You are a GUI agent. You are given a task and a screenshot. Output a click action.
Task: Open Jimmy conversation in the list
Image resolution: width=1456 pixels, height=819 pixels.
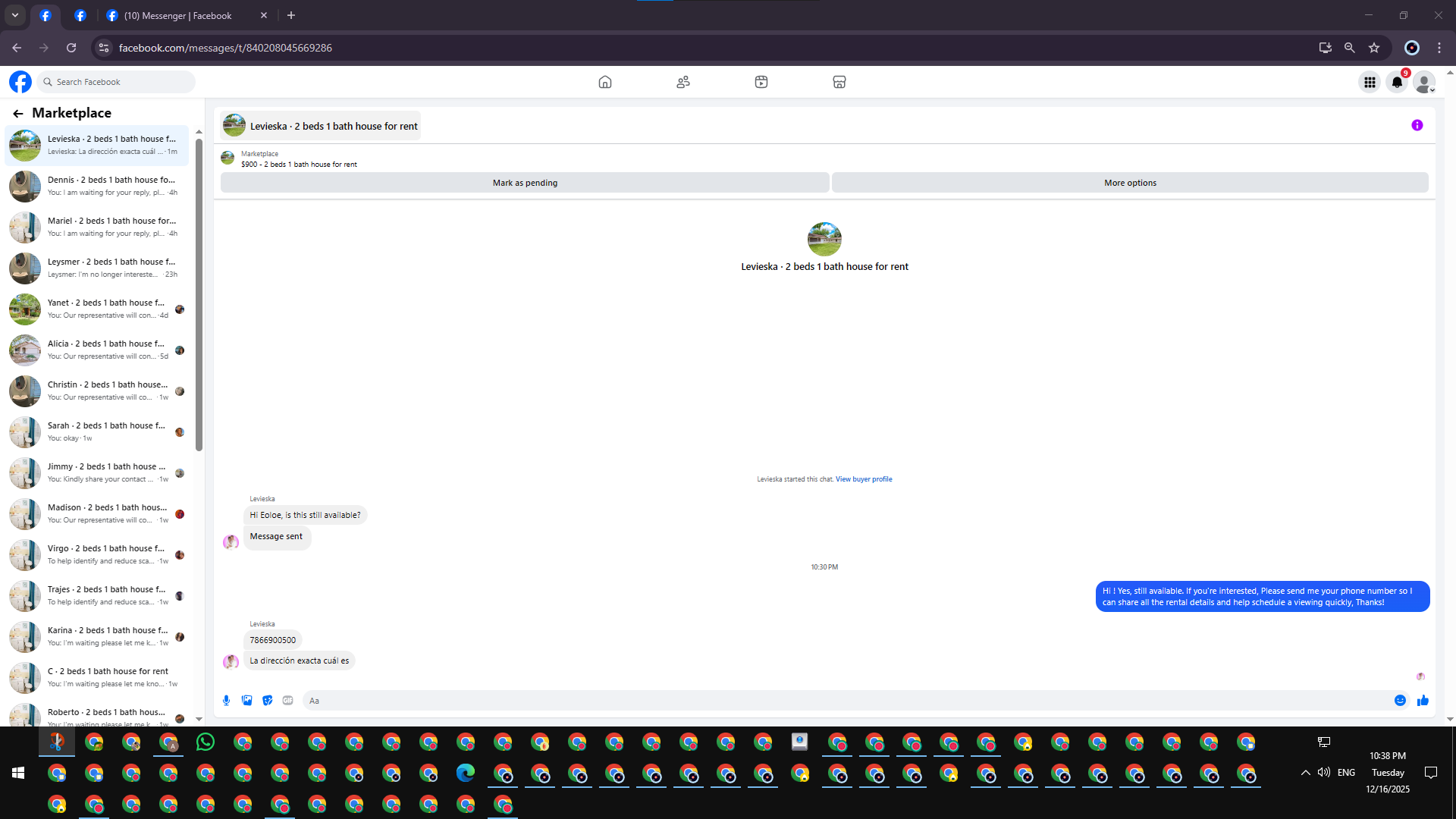click(97, 472)
